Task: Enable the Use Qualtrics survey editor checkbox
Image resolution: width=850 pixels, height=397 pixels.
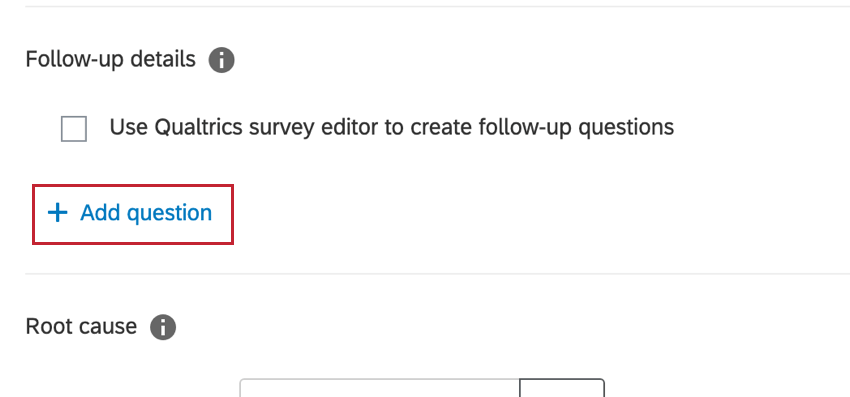Action: point(74,129)
